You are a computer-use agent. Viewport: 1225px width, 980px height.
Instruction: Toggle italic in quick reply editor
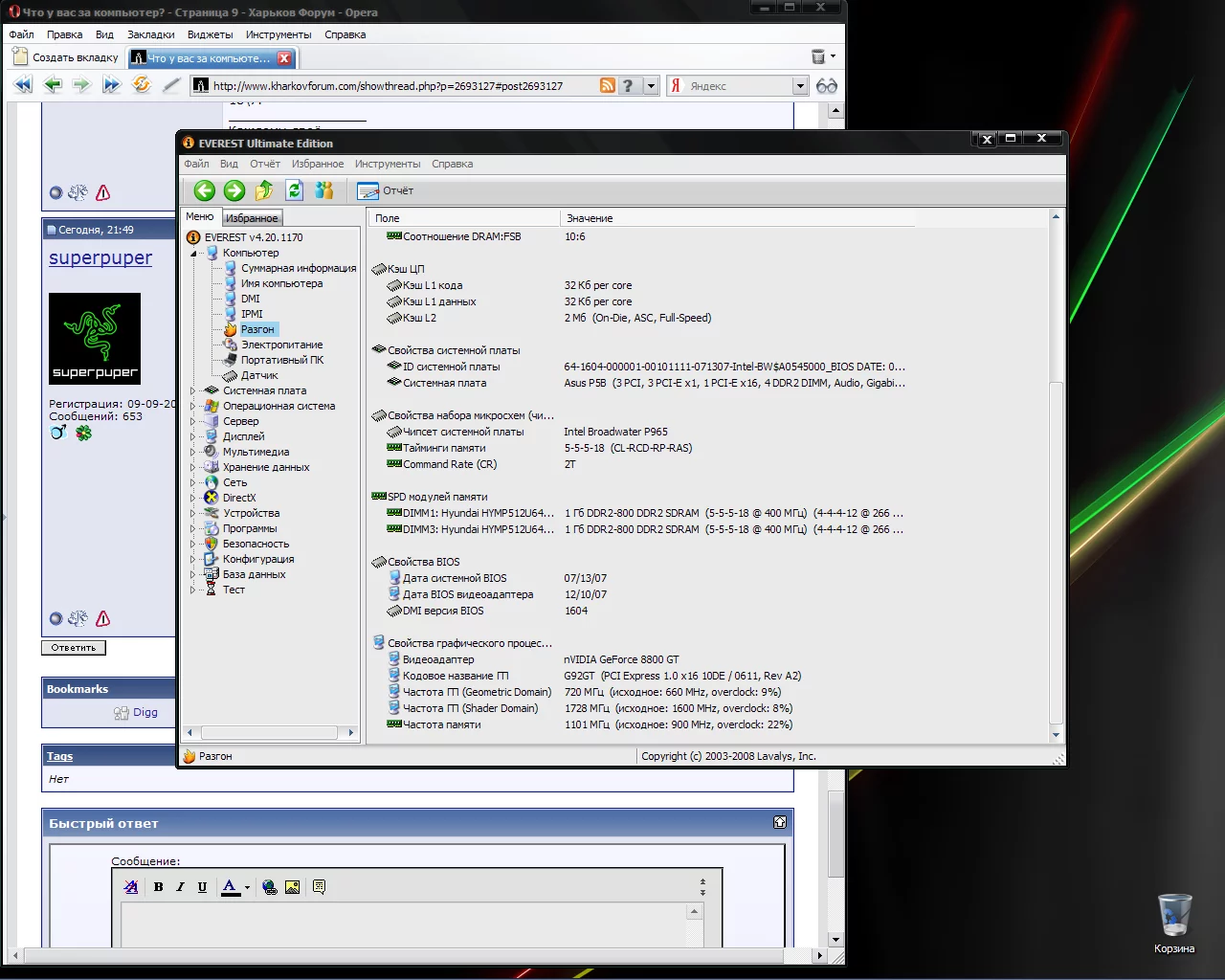click(x=180, y=887)
